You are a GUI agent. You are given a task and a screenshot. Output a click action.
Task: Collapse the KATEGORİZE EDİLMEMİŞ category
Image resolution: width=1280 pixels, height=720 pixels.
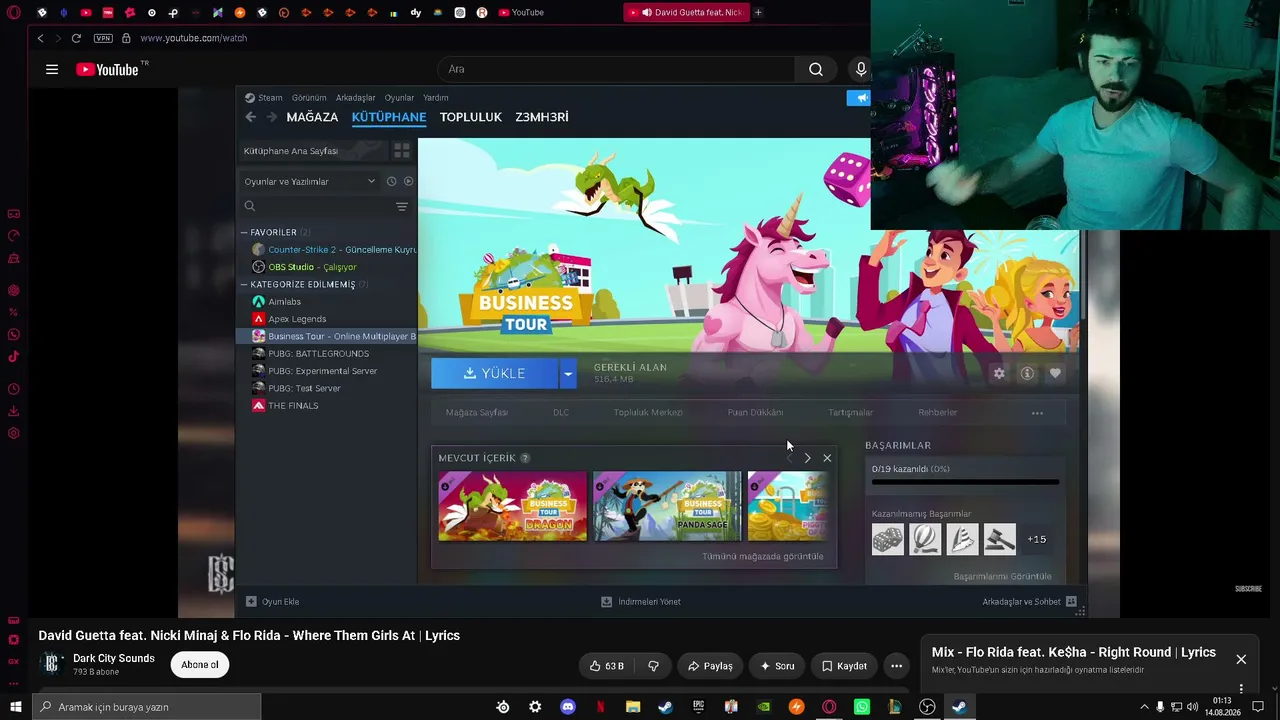tap(244, 284)
